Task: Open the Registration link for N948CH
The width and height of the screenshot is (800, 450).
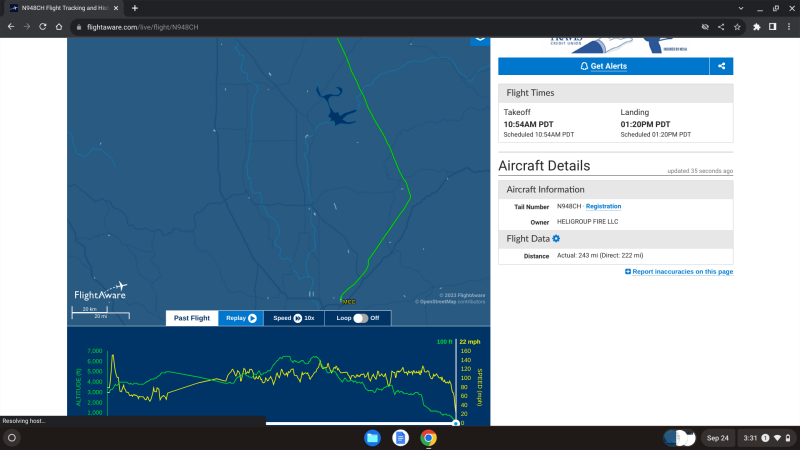Action: pyautogui.click(x=603, y=206)
